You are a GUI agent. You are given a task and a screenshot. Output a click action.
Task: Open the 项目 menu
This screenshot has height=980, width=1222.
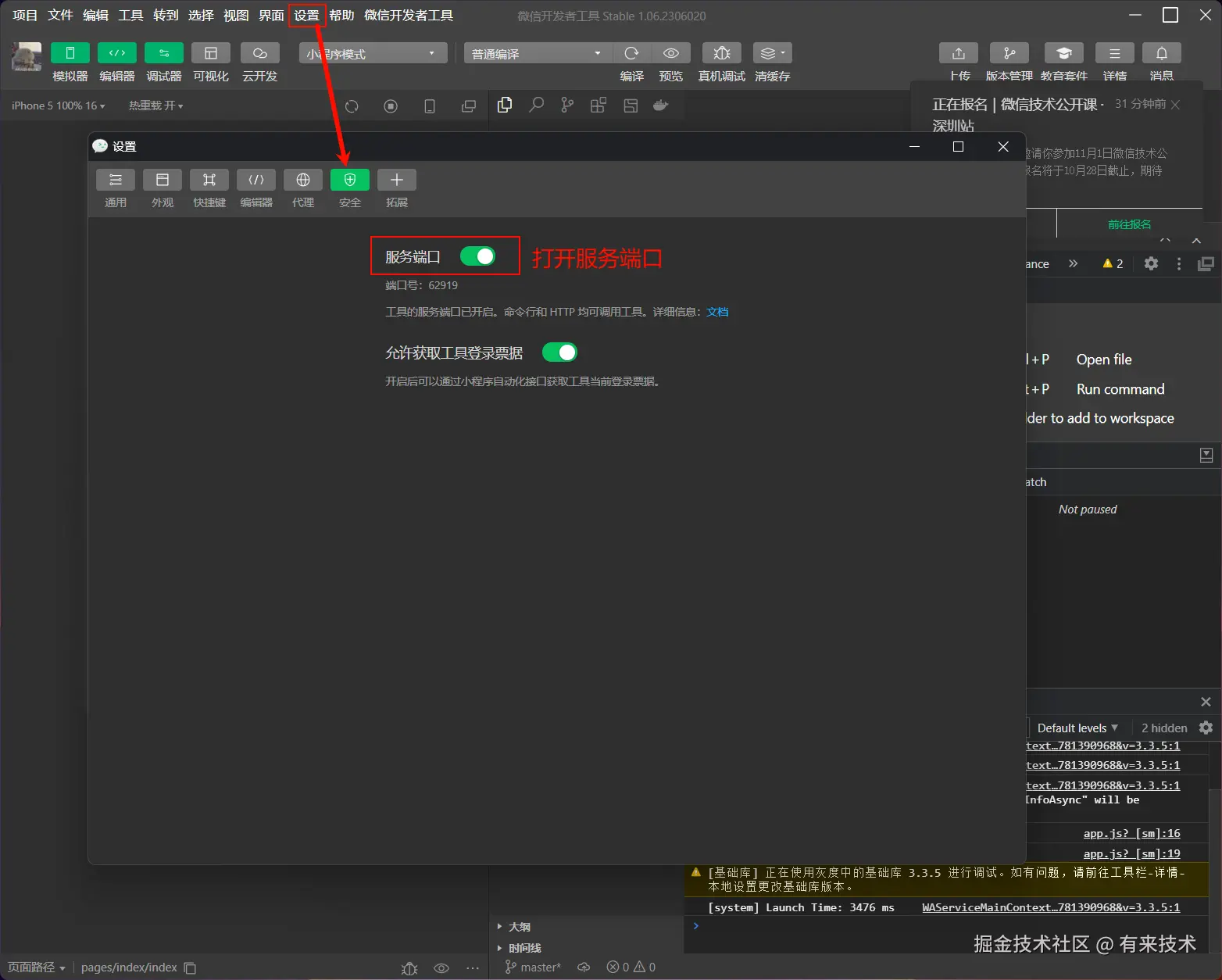(x=25, y=15)
